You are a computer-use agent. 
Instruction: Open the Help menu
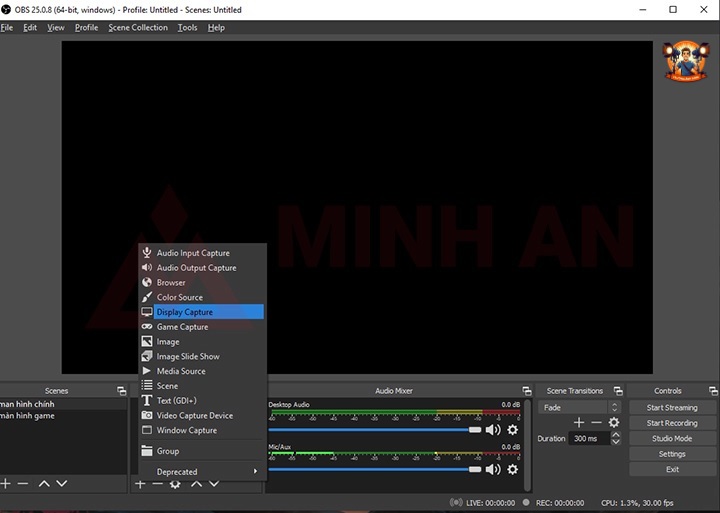click(216, 28)
